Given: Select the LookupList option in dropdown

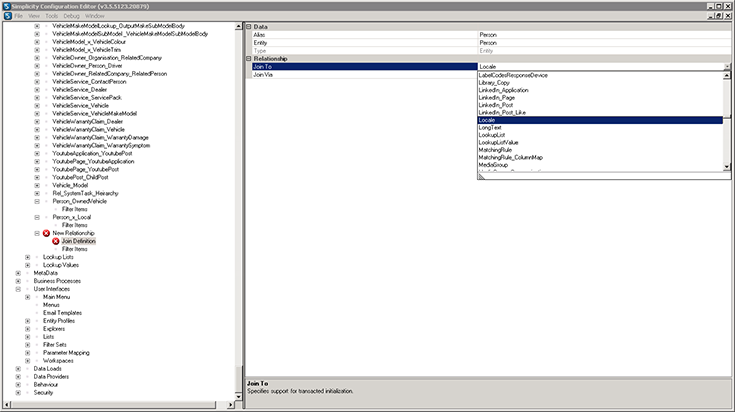Looking at the screenshot, I should (x=494, y=135).
